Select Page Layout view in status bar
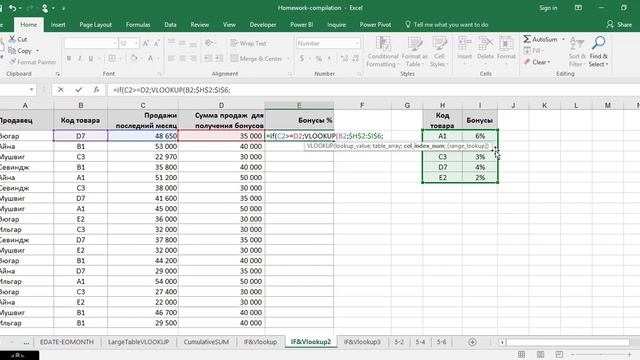Image resolution: width=640 pixels, height=360 pixels. [540, 354]
